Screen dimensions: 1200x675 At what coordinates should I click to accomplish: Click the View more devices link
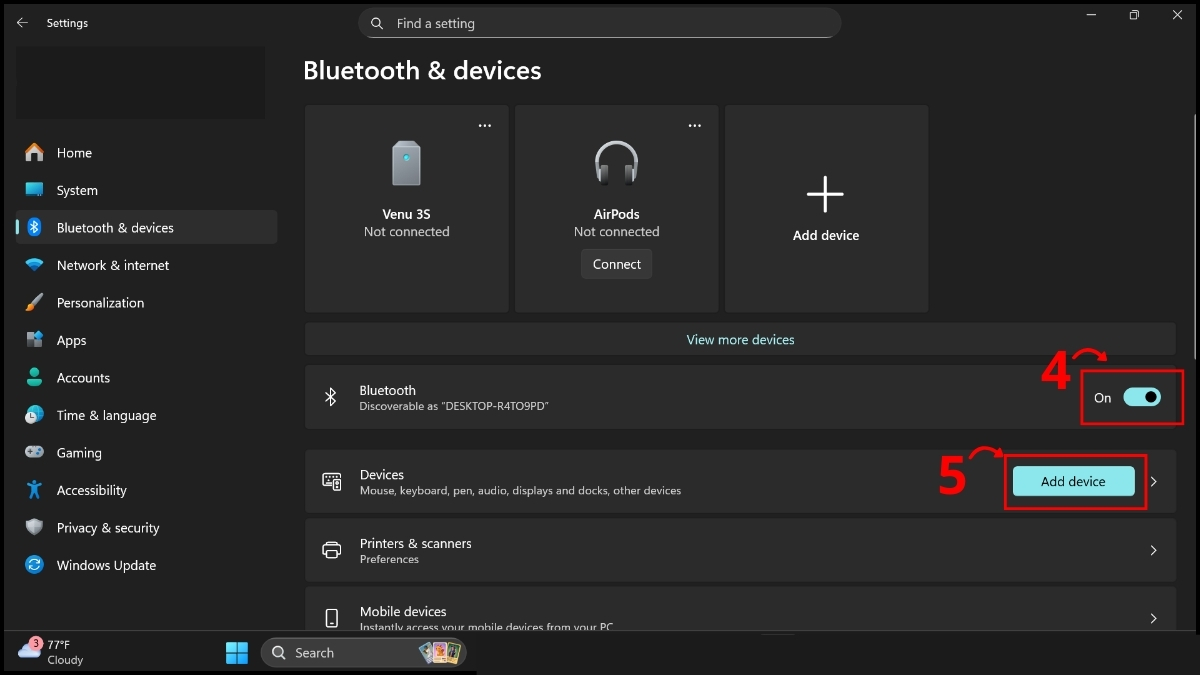click(740, 340)
